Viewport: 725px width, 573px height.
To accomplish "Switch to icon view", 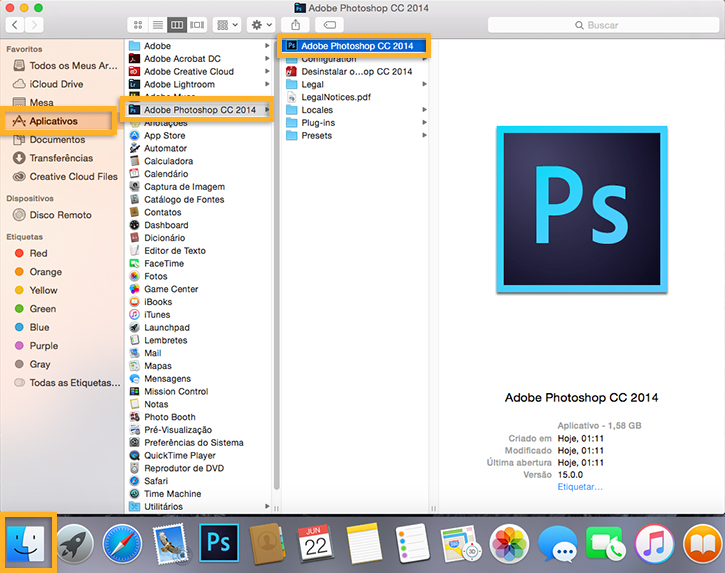I will 138,25.
